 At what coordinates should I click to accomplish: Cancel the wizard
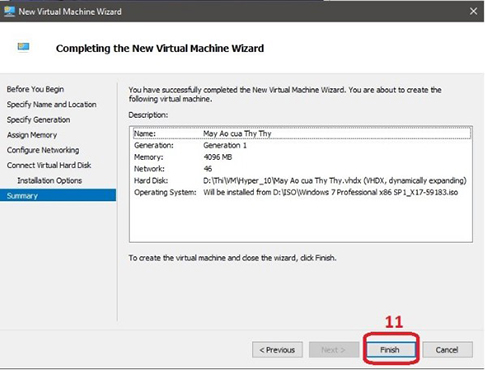447,350
